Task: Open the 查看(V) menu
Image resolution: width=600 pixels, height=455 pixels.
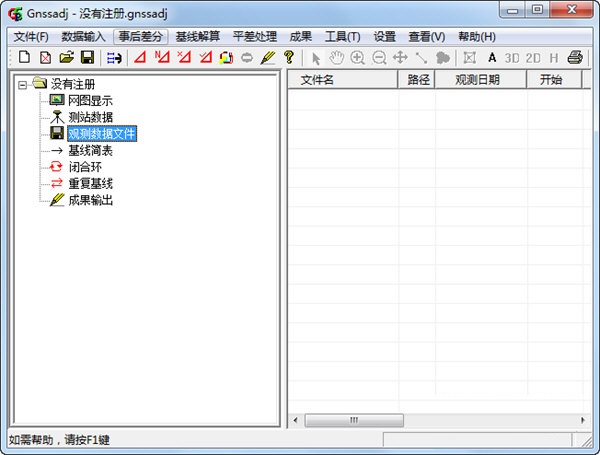Action: 427,37
